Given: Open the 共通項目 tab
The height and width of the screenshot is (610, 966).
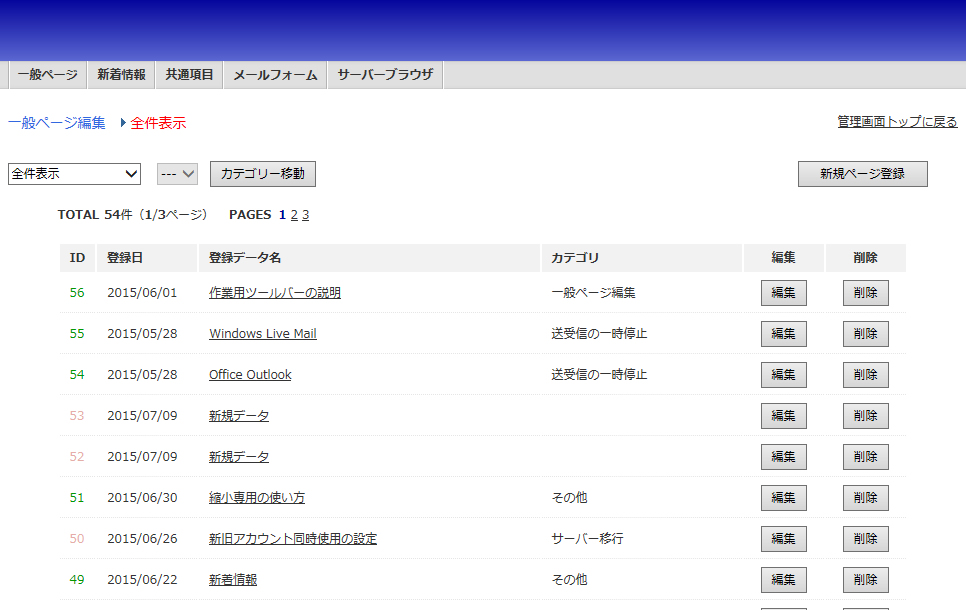Looking at the screenshot, I should point(189,75).
